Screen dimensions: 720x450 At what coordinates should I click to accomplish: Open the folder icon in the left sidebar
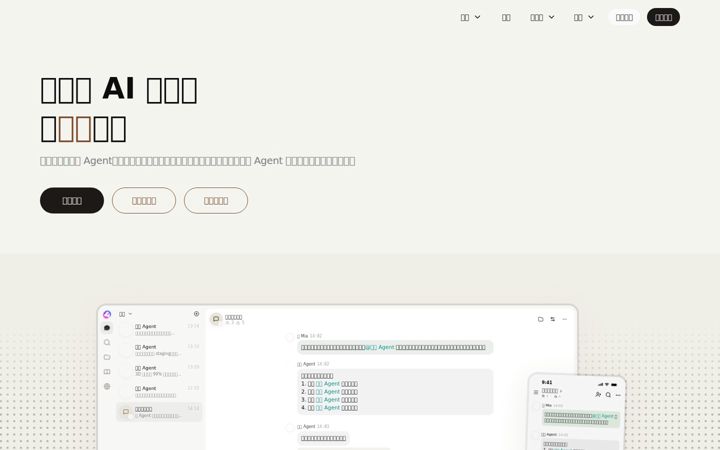click(107, 357)
